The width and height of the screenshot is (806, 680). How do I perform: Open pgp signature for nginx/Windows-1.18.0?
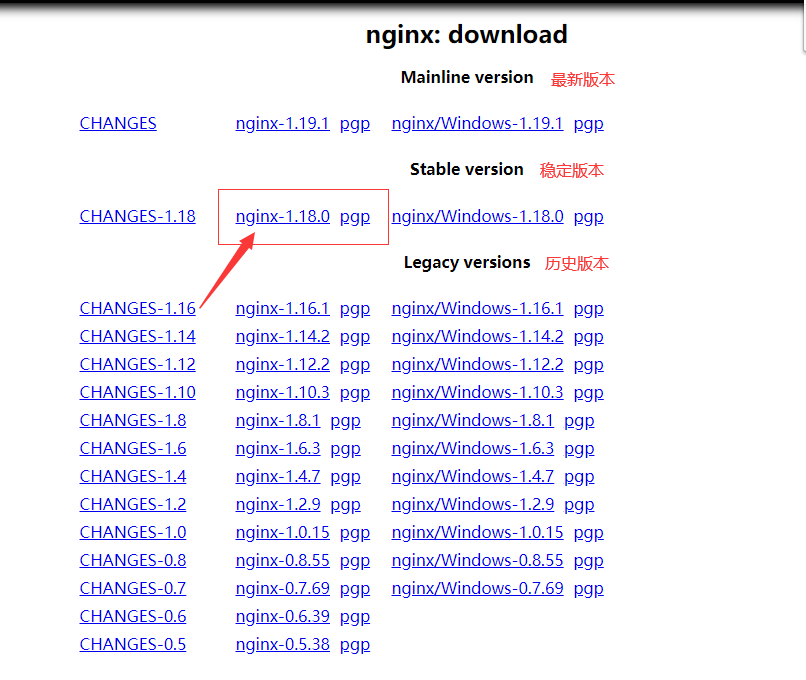tap(589, 217)
